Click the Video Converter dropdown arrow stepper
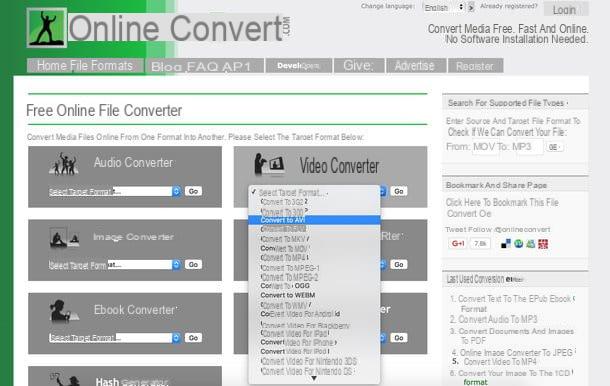 [383, 191]
